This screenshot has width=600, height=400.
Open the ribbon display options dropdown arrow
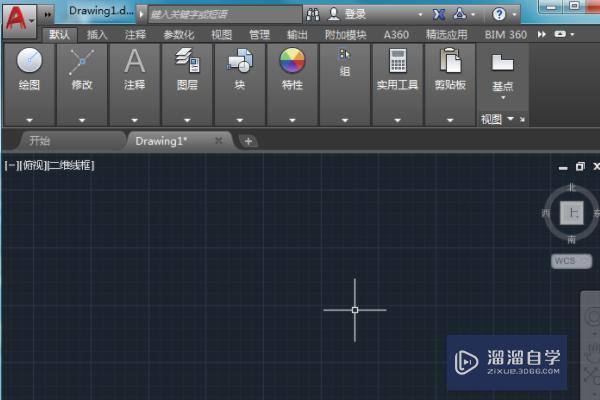coord(572,34)
